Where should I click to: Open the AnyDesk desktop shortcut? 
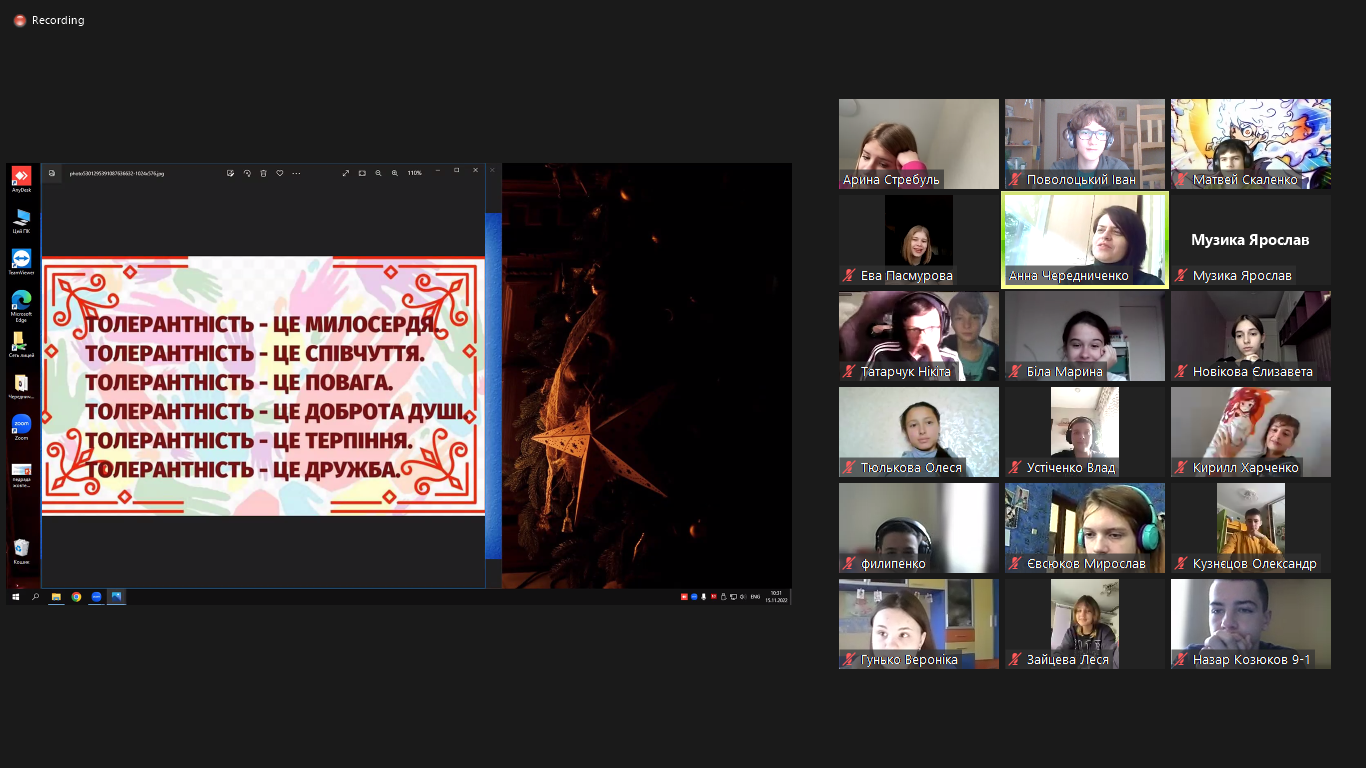tap(21, 178)
